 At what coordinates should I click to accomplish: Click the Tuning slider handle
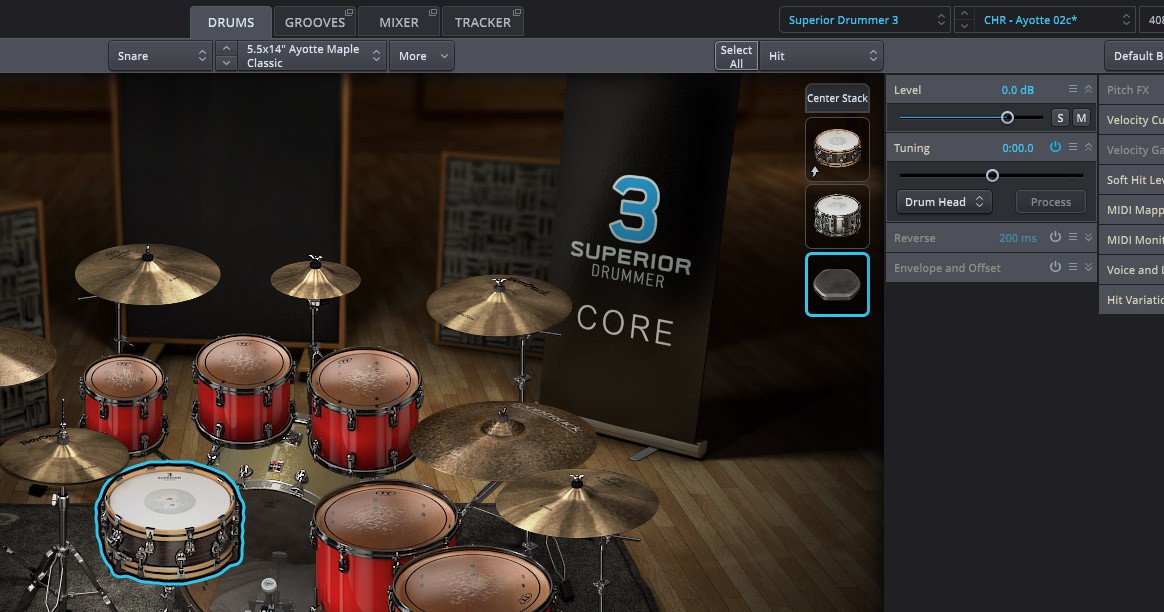pyautogui.click(x=993, y=175)
